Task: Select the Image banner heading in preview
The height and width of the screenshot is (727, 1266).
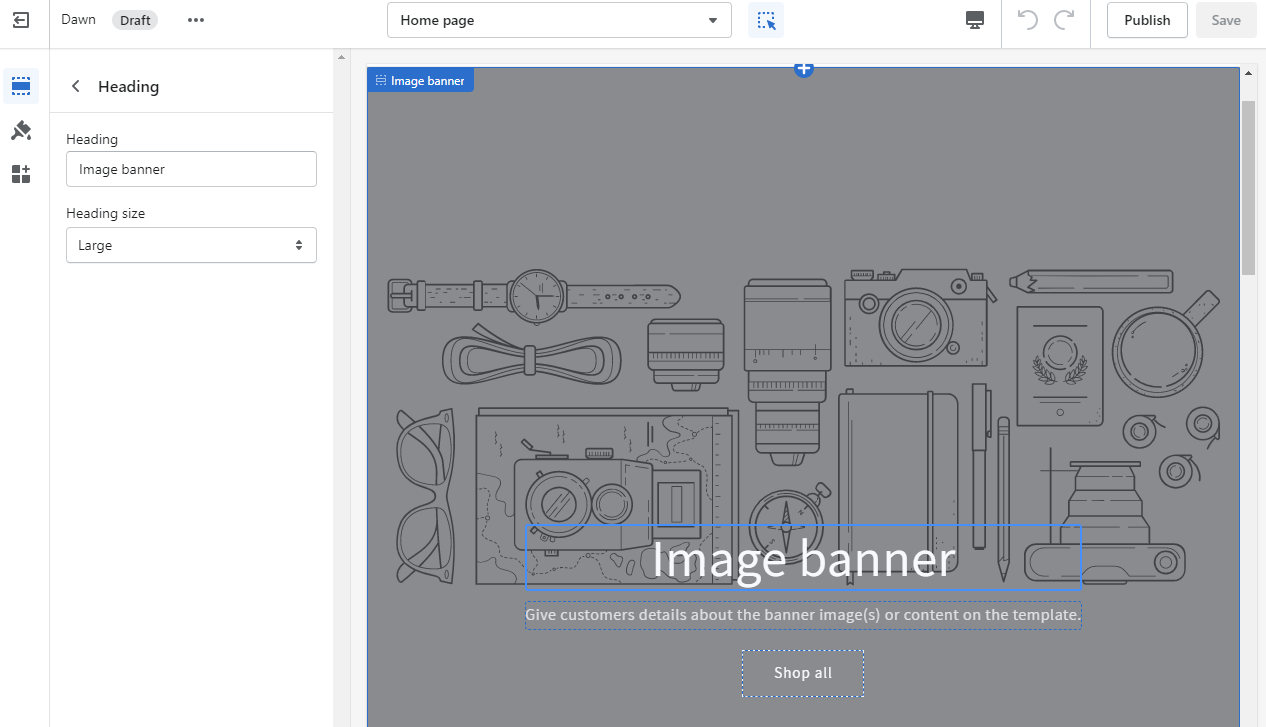Action: 803,558
